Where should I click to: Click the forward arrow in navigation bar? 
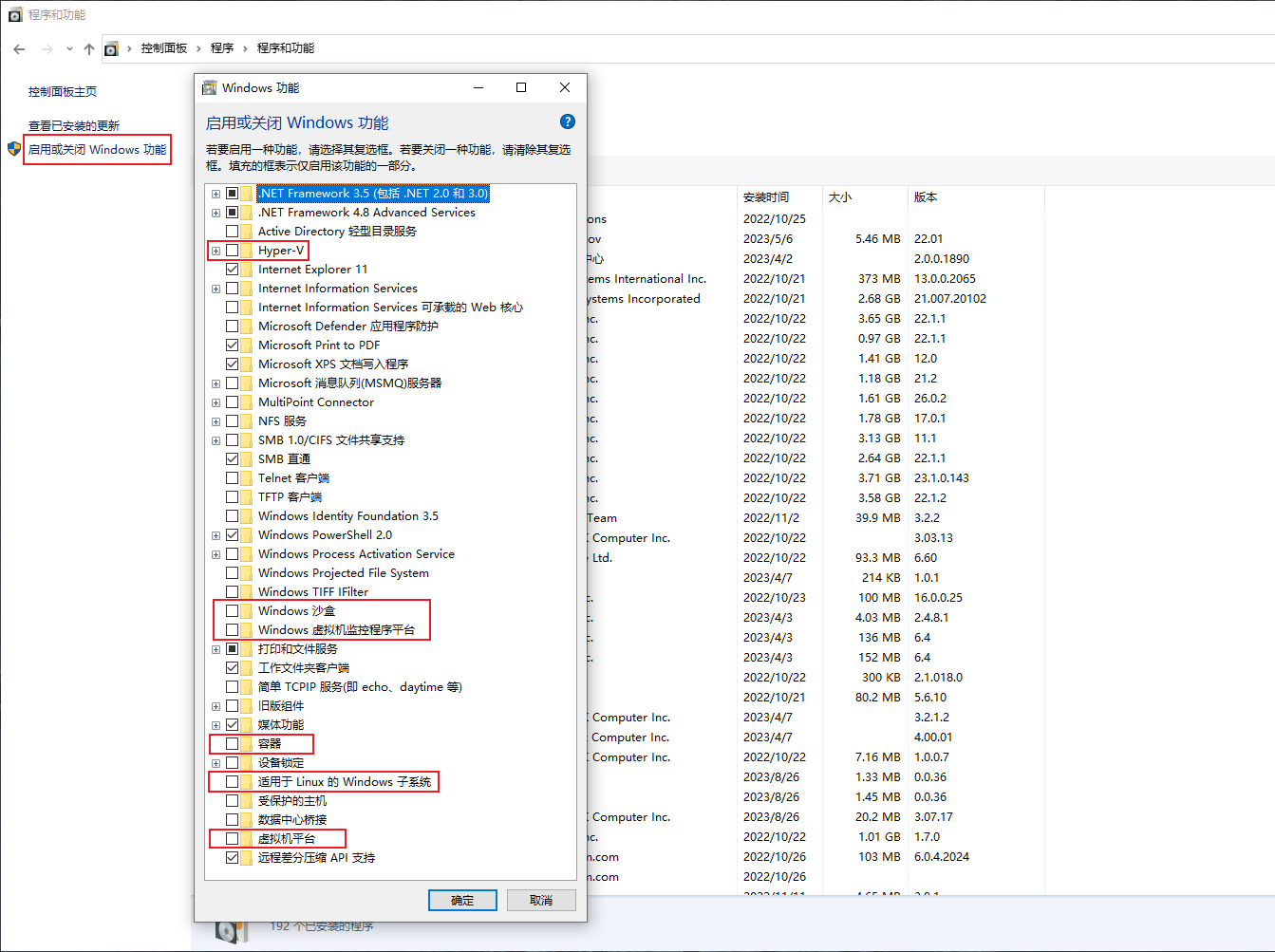pos(47,48)
